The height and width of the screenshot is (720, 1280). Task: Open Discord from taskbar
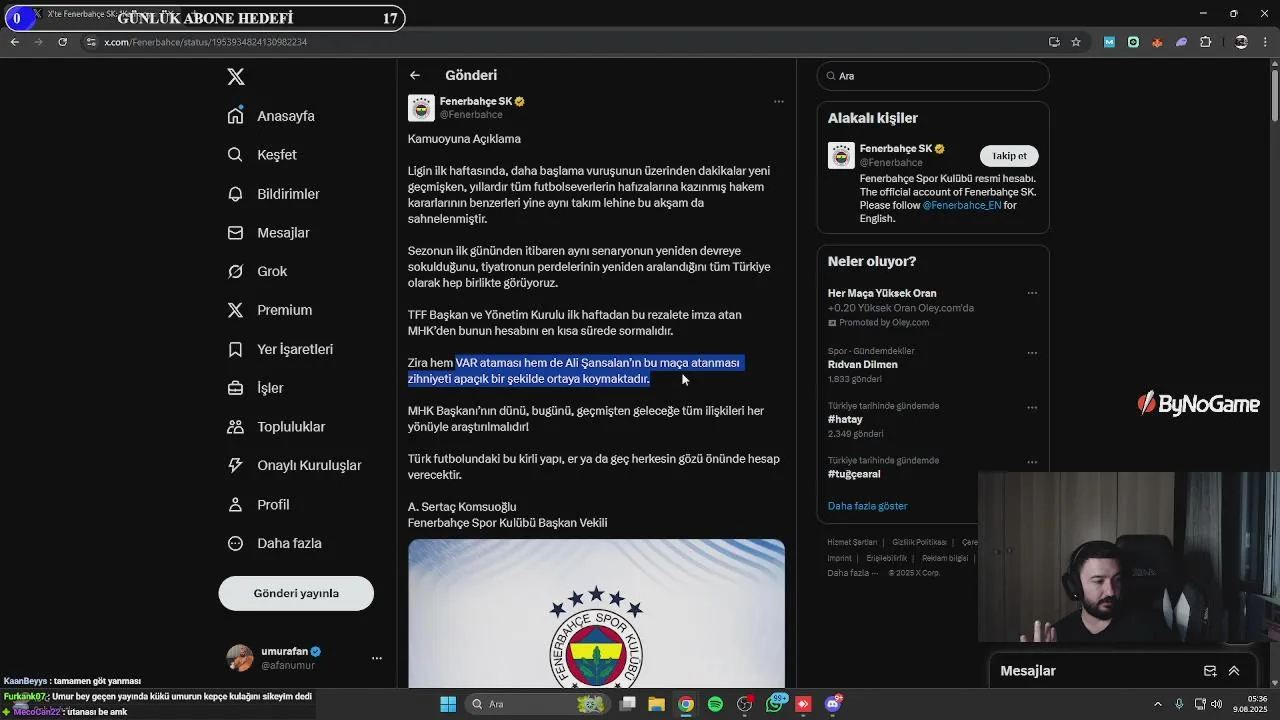coord(832,704)
